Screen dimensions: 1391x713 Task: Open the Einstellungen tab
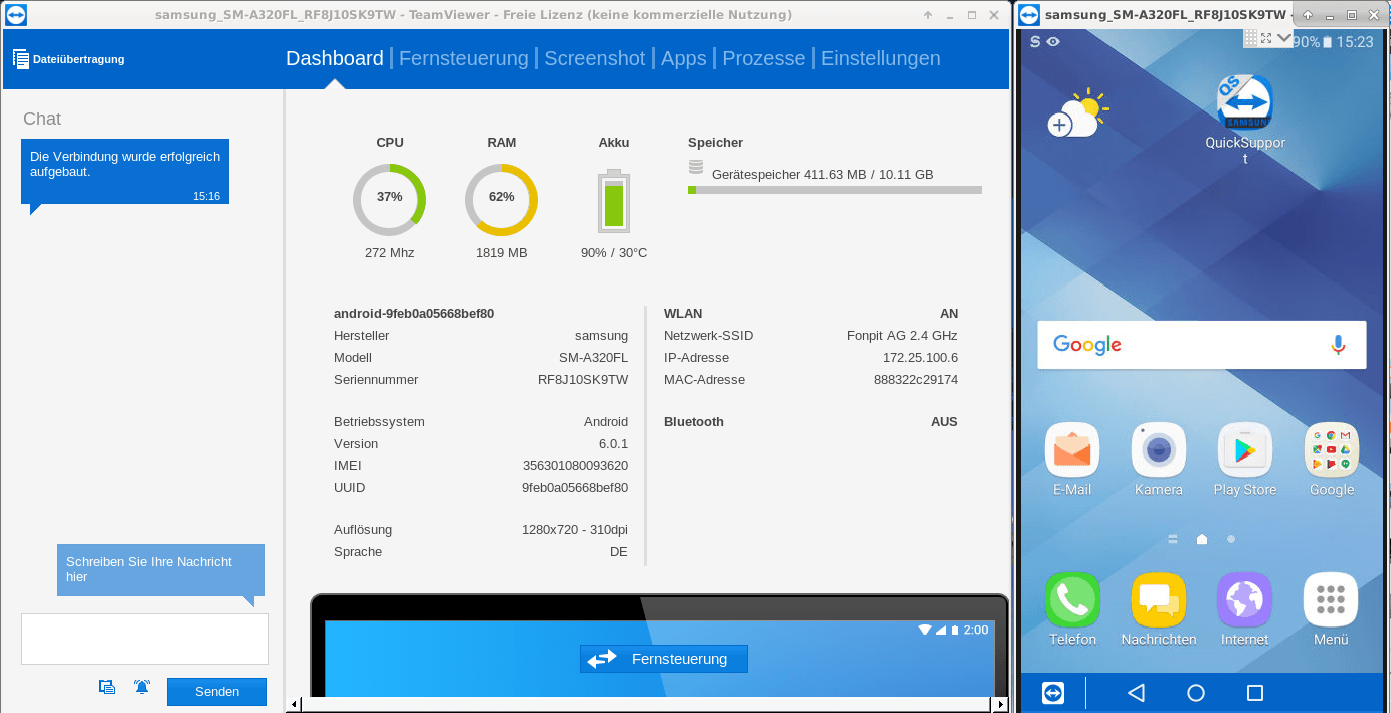(880, 58)
